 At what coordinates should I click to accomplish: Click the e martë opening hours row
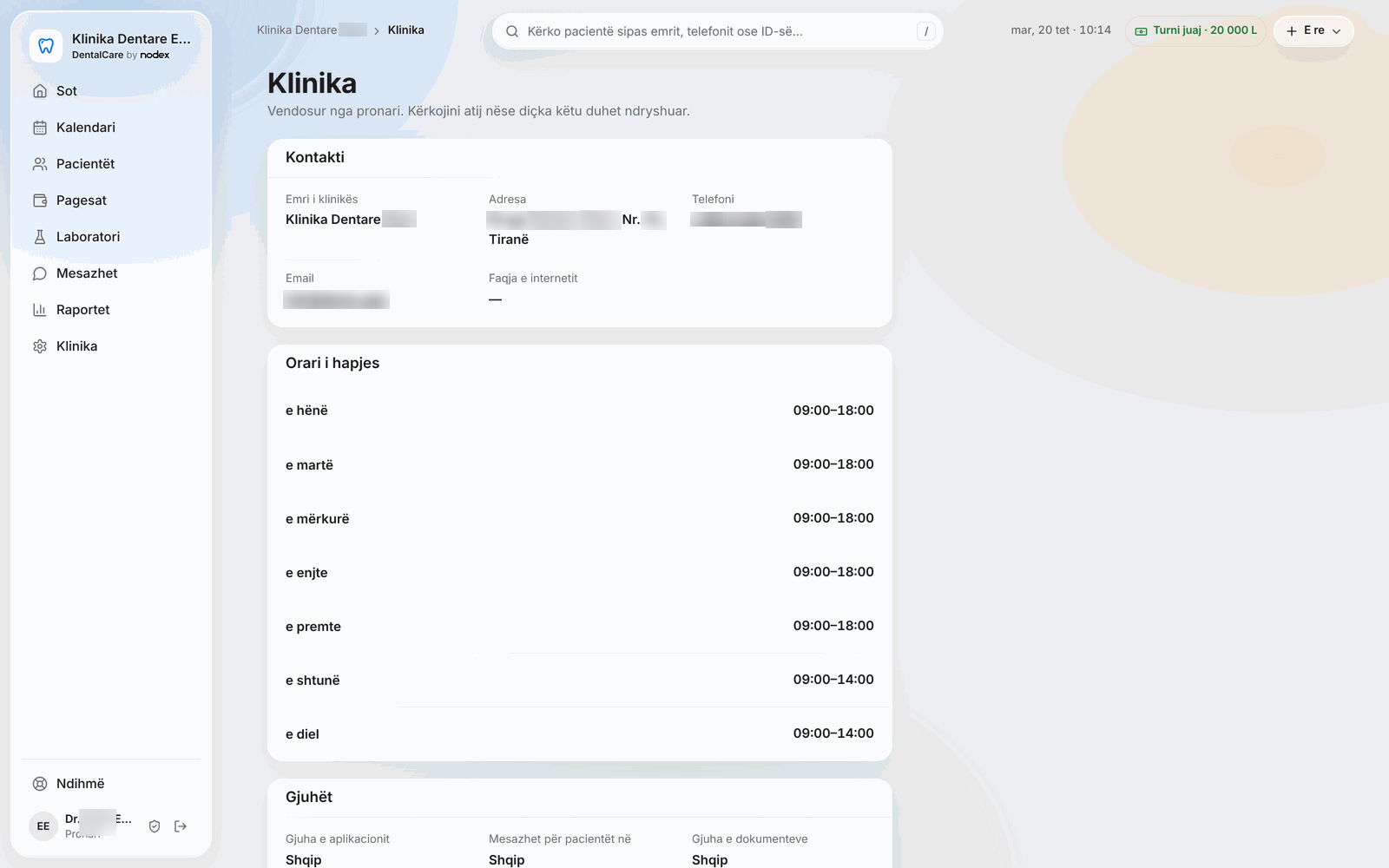[x=580, y=464]
